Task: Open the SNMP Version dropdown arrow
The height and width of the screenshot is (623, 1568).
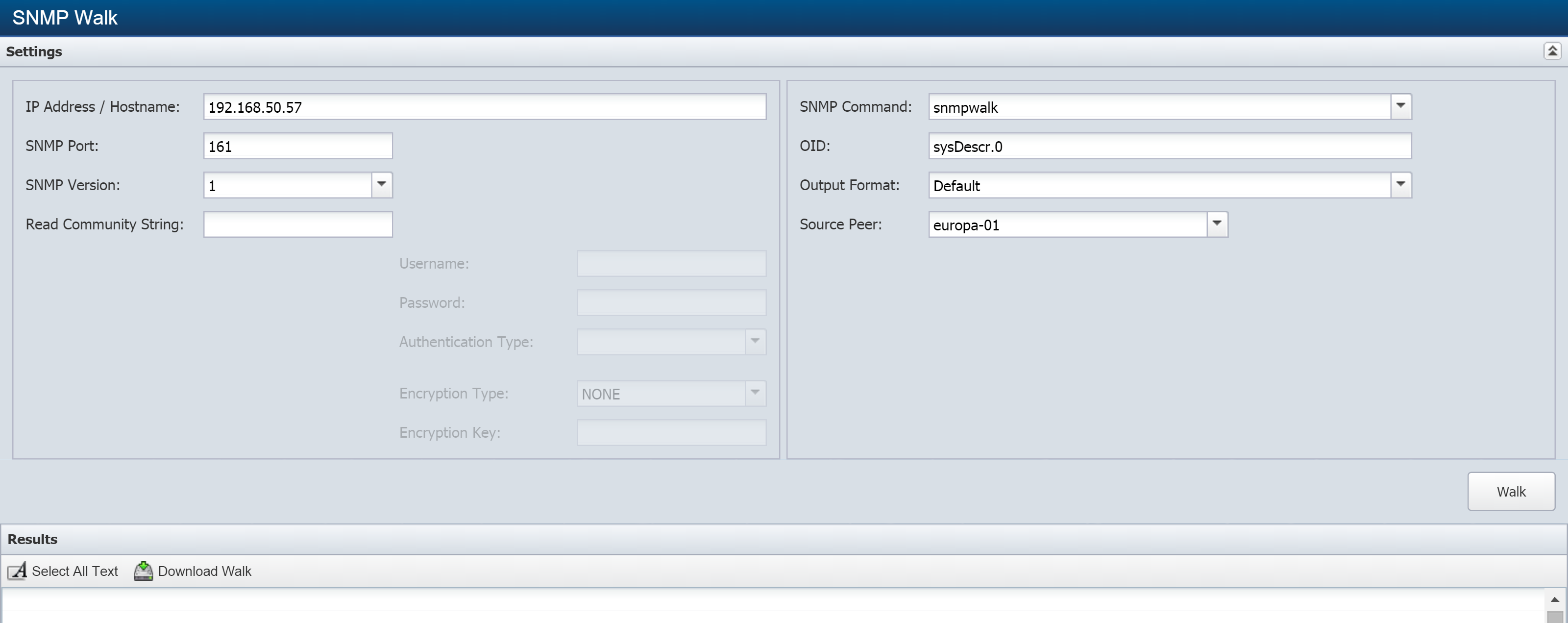Action: pos(382,184)
